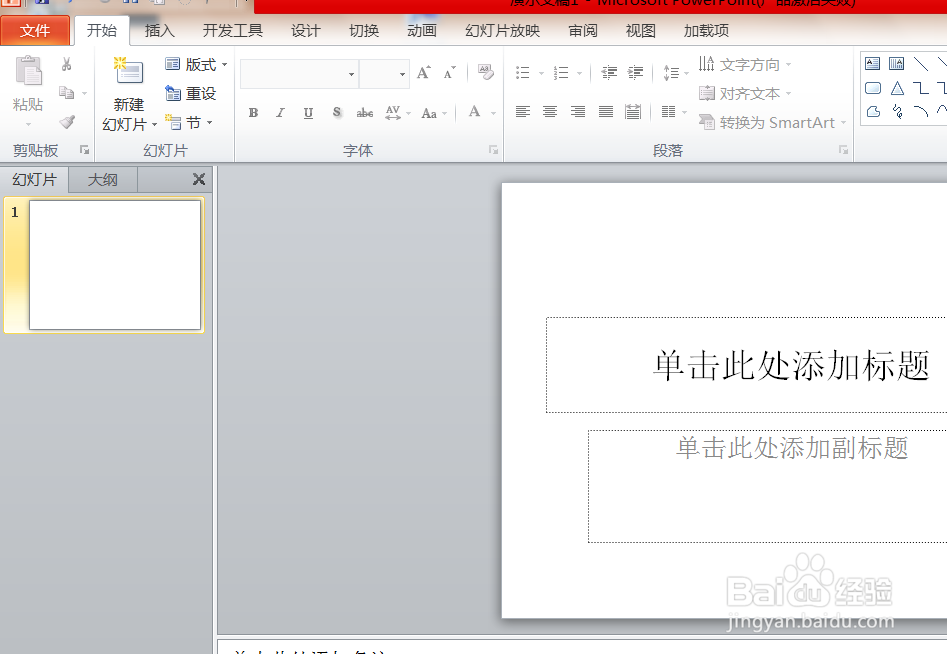947x654 pixels.
Task: Toggle strikethrough formatting
Action: [365, 113]
